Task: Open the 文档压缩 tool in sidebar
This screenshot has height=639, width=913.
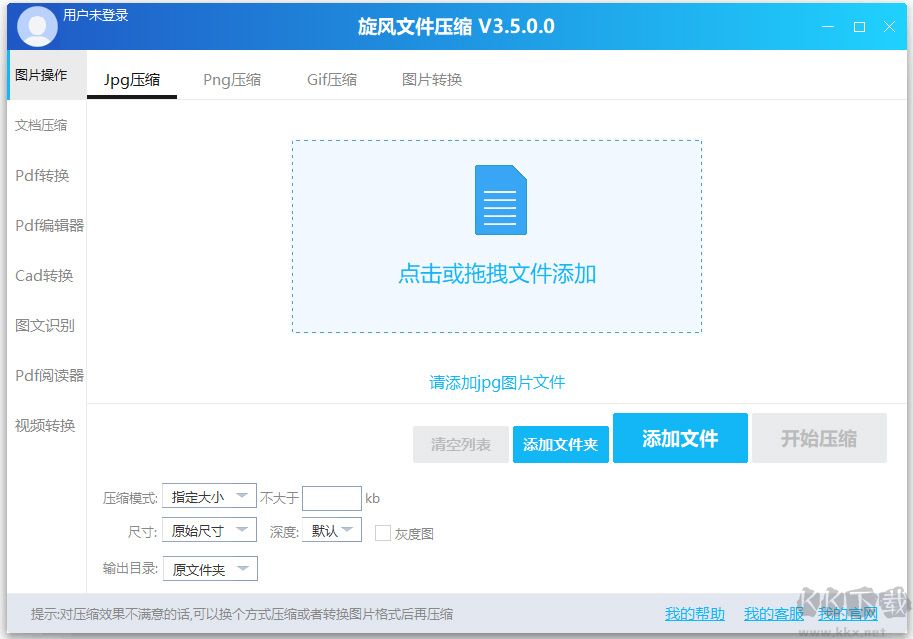Action: pos(43,124)
